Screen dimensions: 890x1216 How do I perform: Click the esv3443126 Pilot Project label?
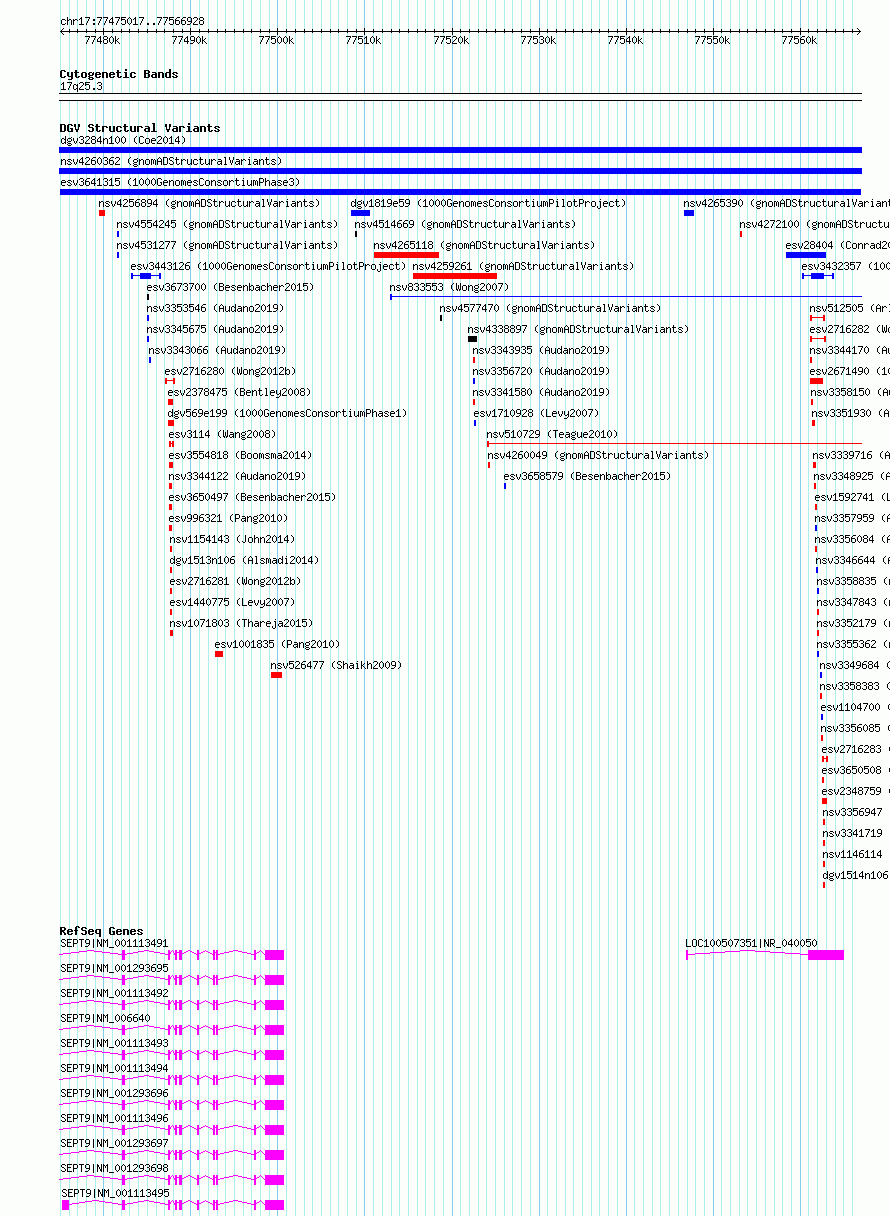tap(268, 266)
